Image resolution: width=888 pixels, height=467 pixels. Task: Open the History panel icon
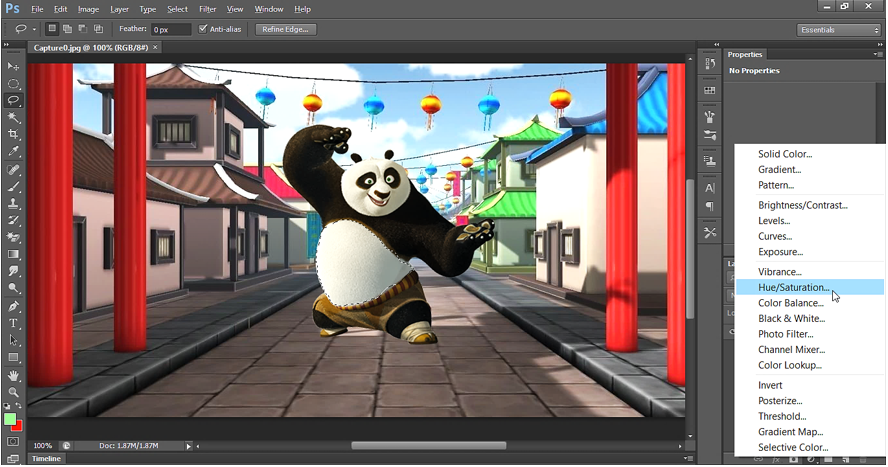point(710,63)
